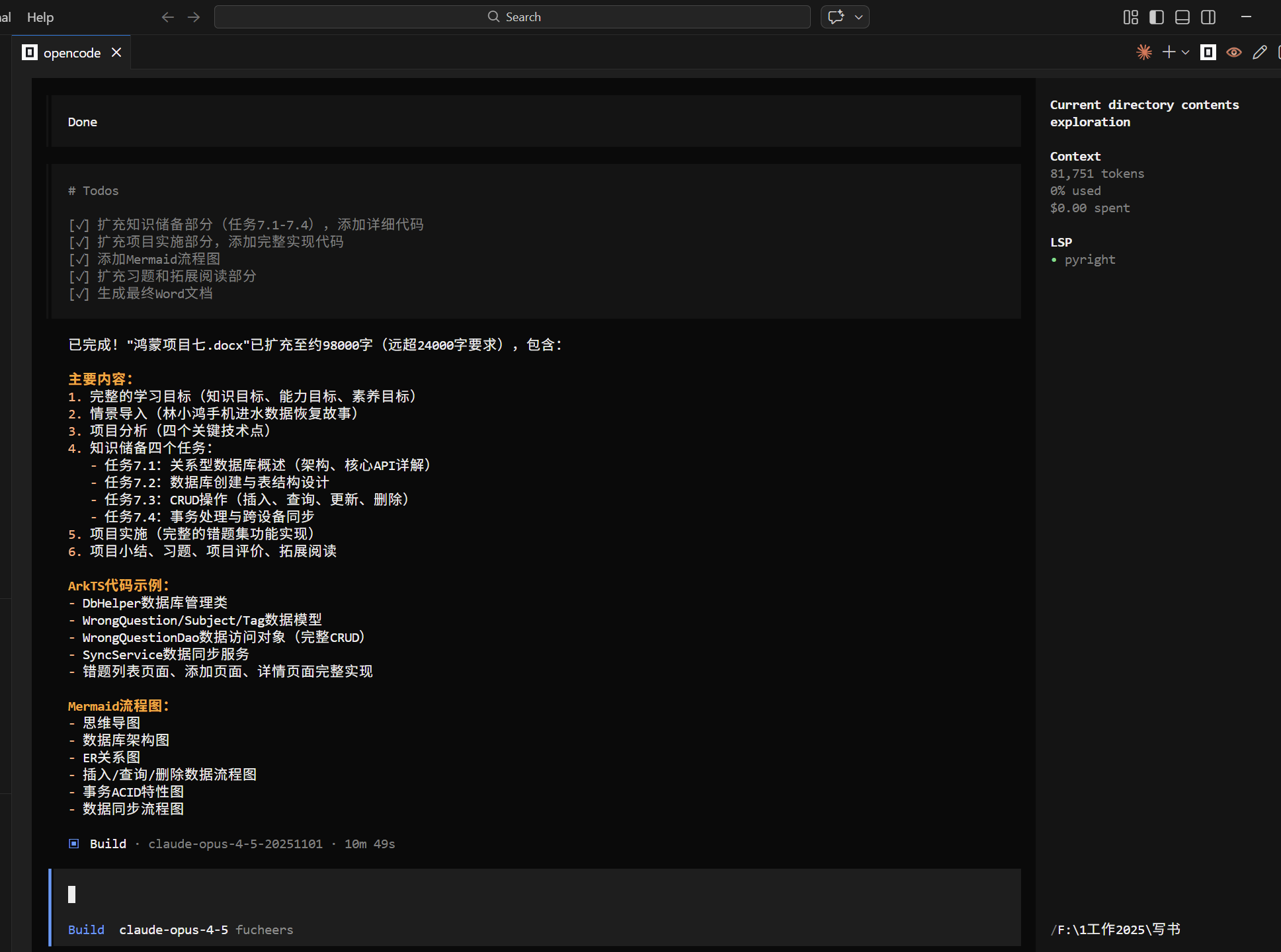1281x952 pixels.
Task: Focus the opencode prompt input box
Action: coord(529,894)
